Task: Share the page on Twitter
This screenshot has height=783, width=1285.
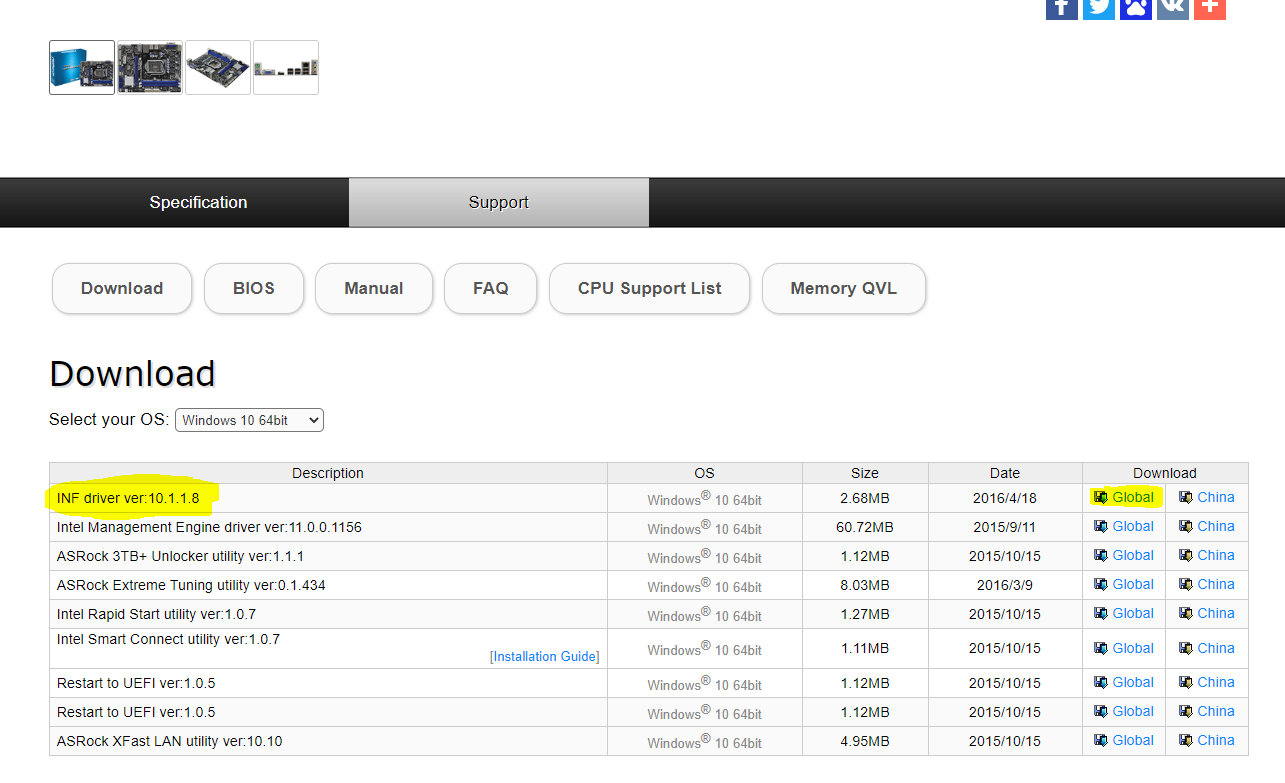Action: 1099,8
